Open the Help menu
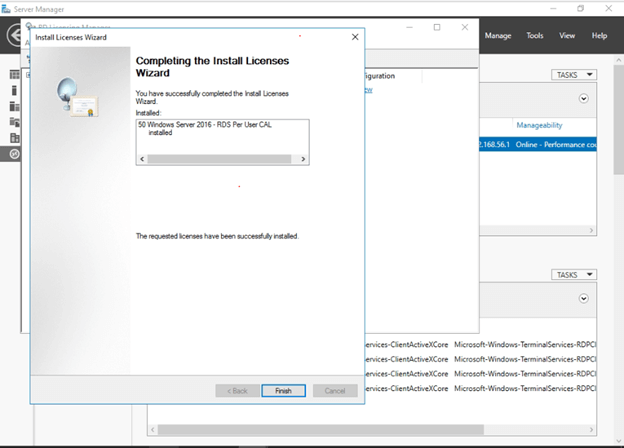624x448 pixels. point(599,36)
